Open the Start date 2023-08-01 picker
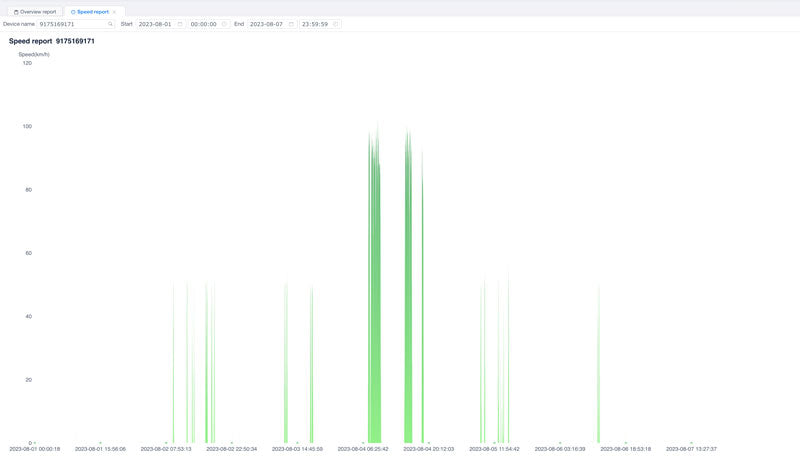This screenshot has width=800, height=461. click(x=156, y=23)
